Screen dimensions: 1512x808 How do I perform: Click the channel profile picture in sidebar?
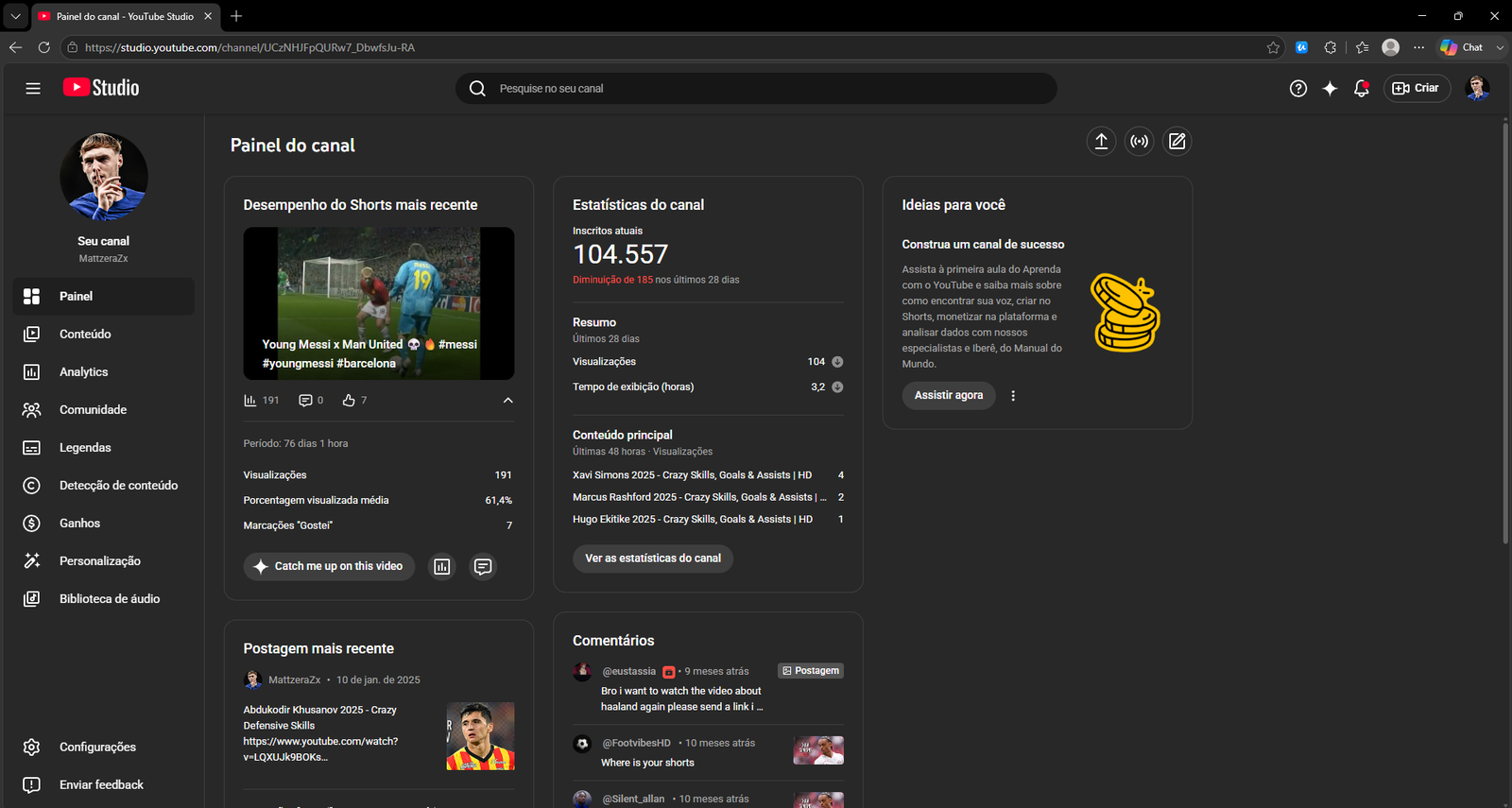click(104, 177)
